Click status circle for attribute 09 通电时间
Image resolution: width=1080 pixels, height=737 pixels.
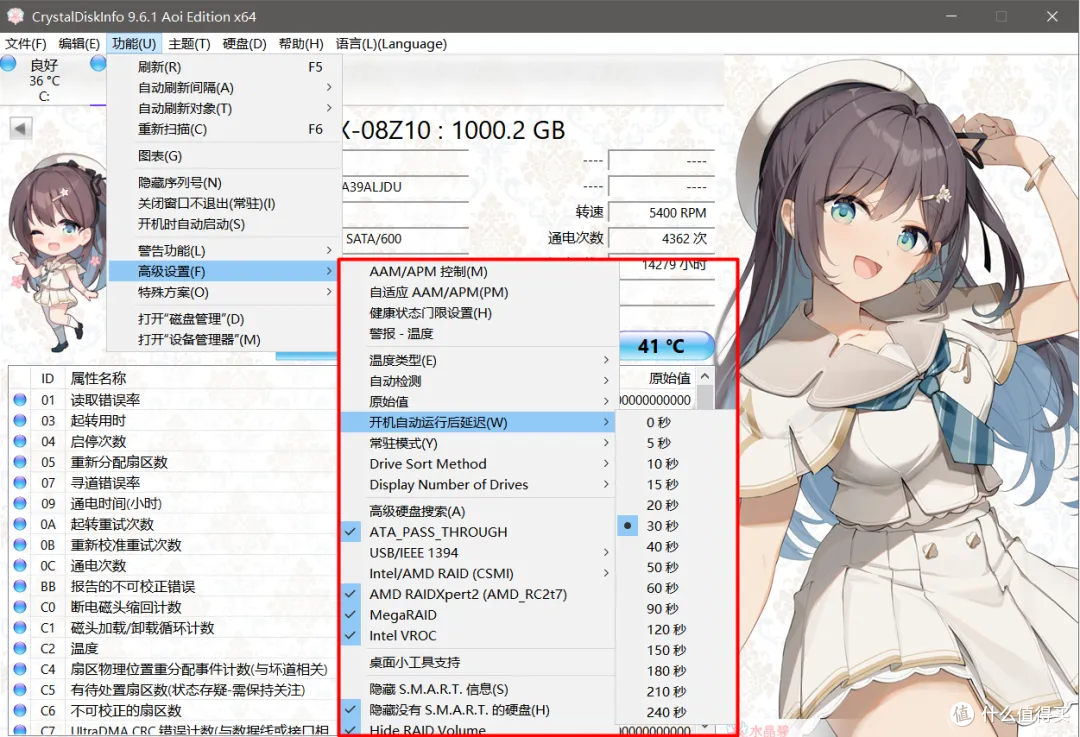coord(20,504)
